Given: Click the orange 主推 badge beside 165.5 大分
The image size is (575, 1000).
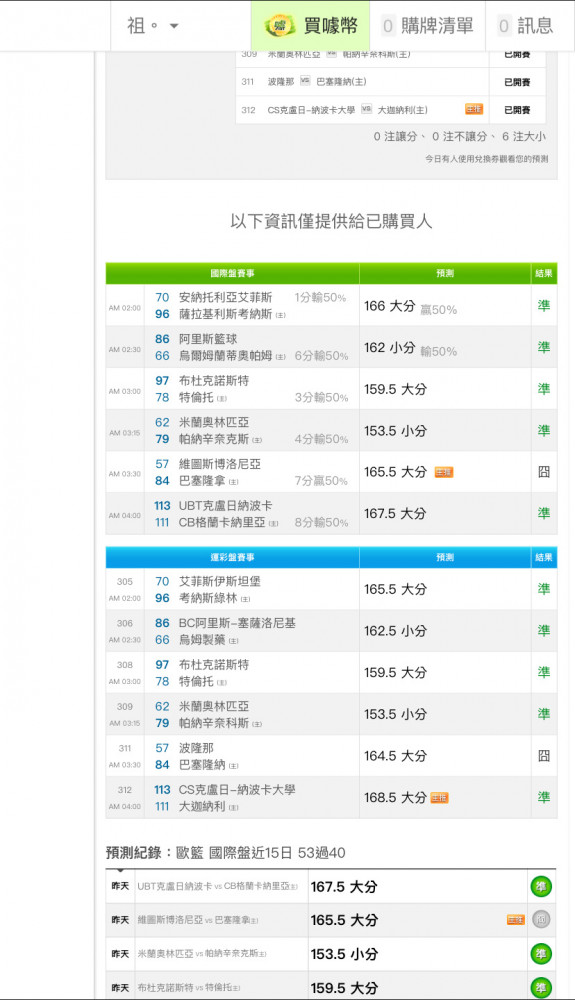Looking at the screenshot, I should [x=444, y=473].
